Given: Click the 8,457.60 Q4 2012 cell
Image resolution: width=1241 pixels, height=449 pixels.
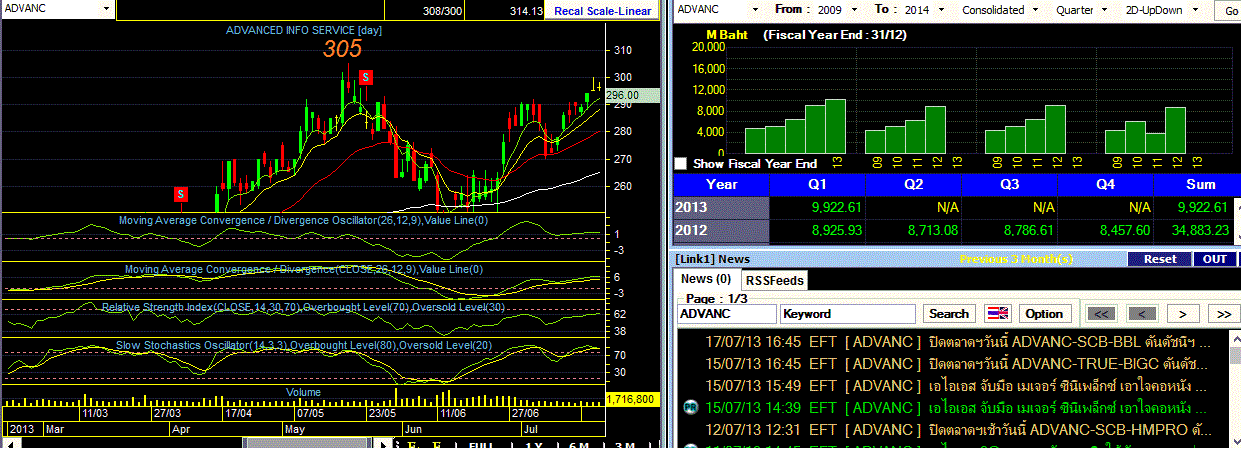Looking at the screenshot, I should 1105,230.
